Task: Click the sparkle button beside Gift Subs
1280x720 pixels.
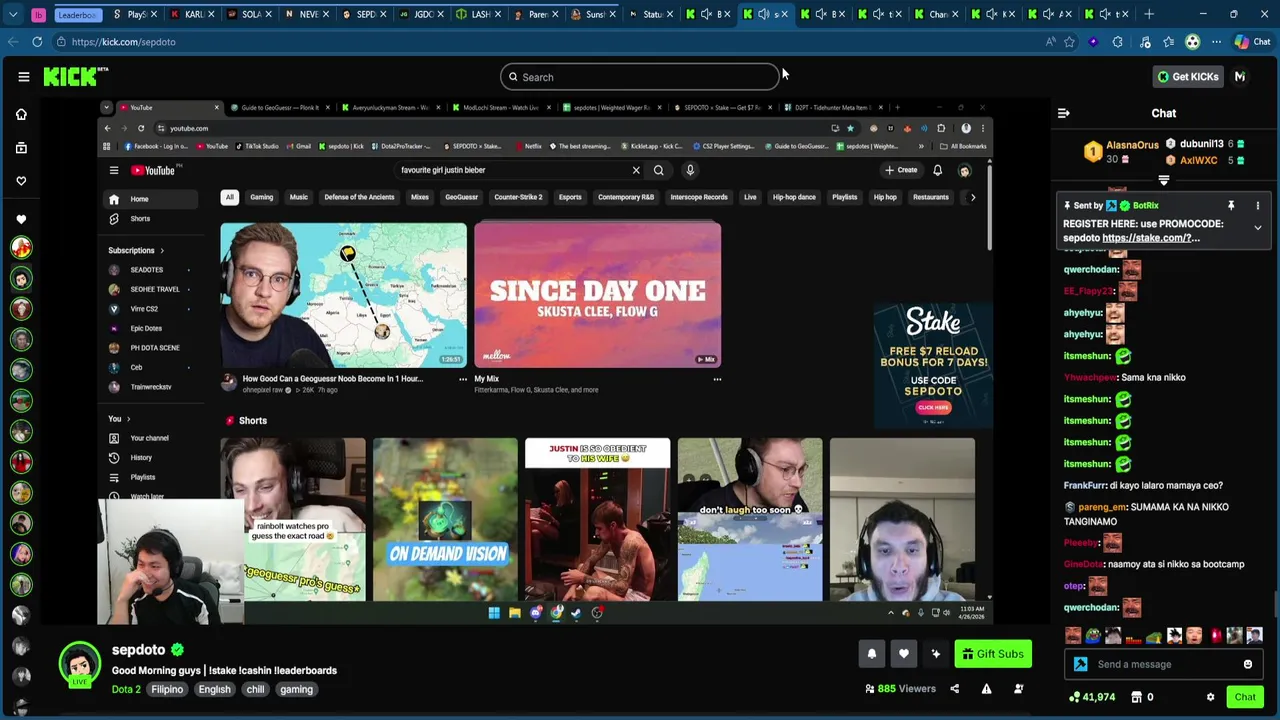Action: tap(935, 654)
